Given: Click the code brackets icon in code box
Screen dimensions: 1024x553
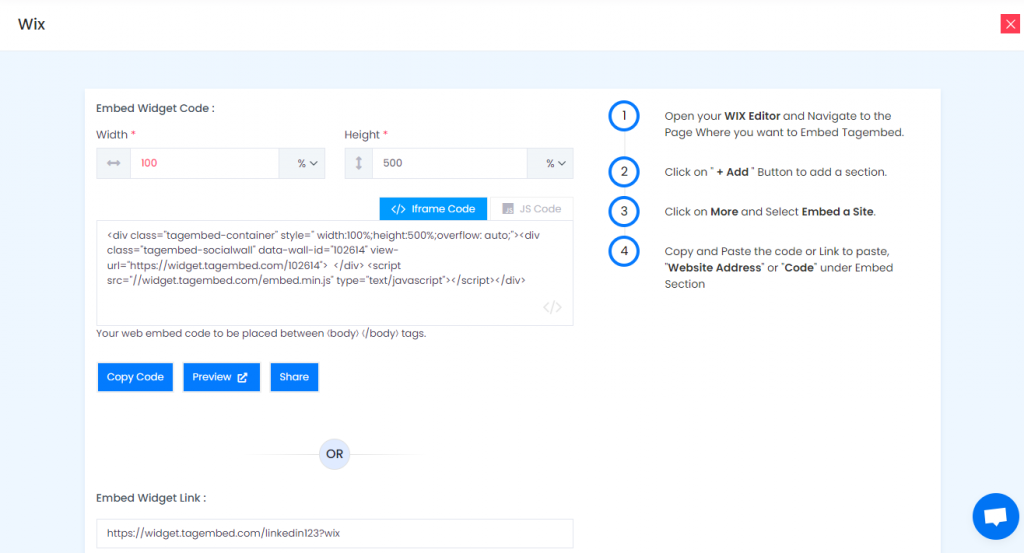Looking at the screenshot, I should (x=552, y=307).
